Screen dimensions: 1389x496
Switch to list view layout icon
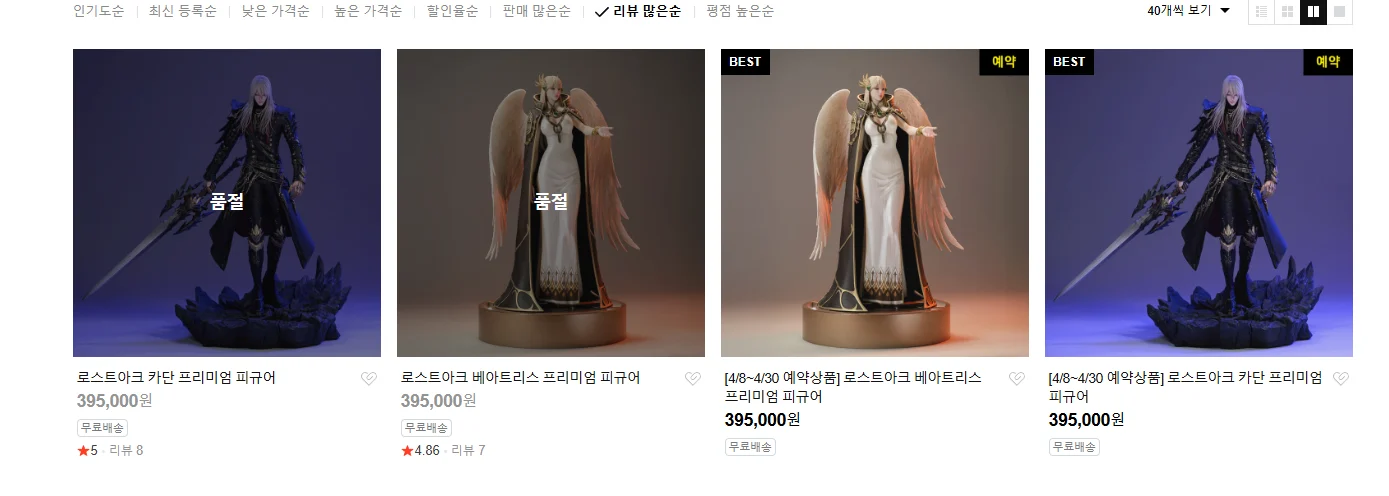coord(1262,12)
